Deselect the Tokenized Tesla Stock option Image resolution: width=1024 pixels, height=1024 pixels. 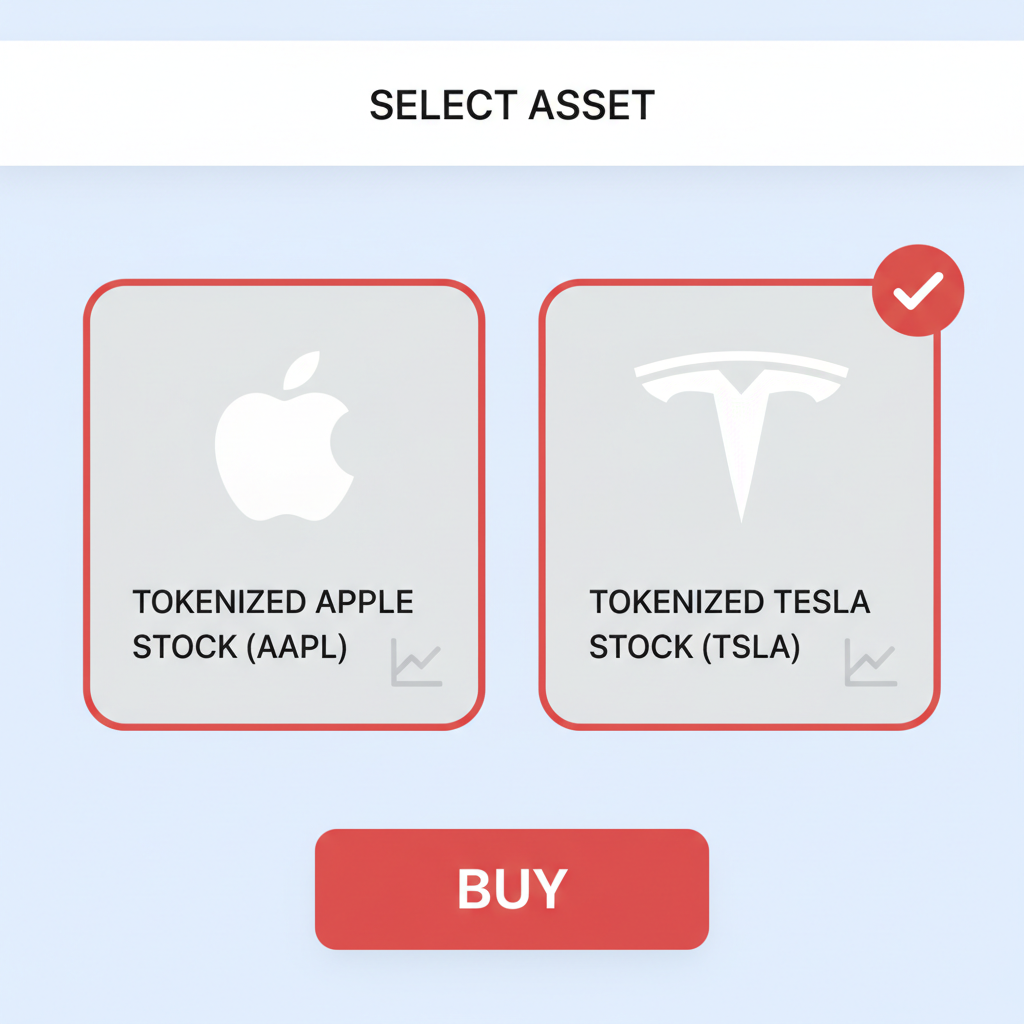[740, 500]
